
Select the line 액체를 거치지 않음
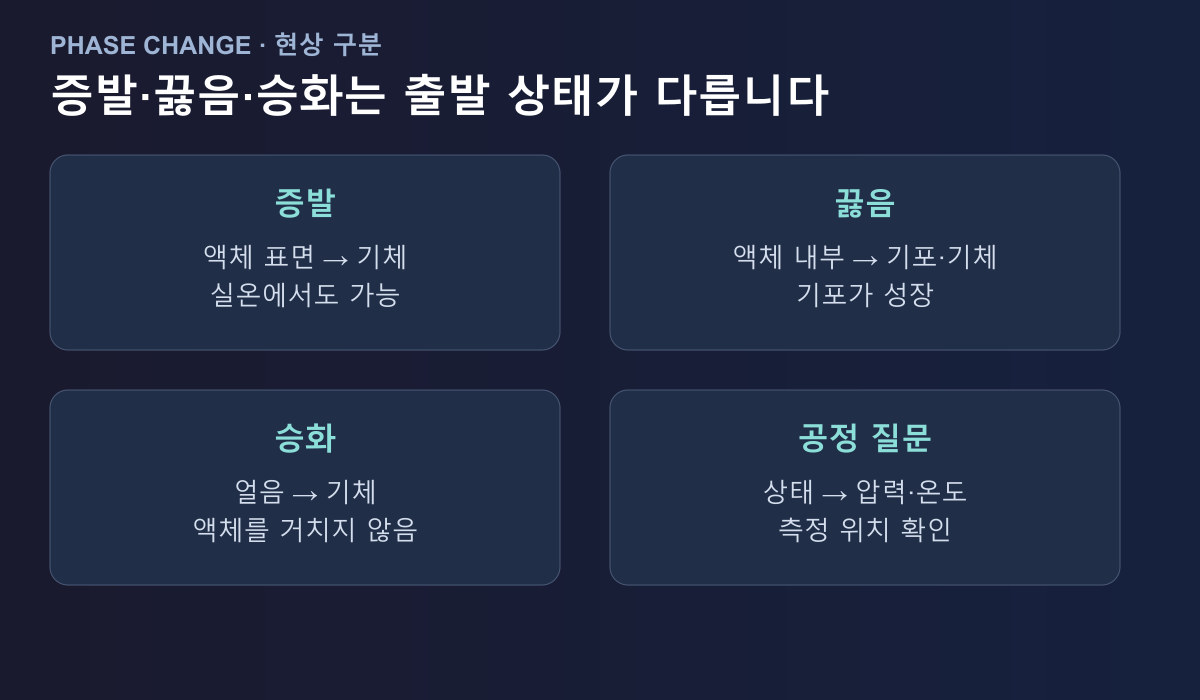pyautogui.click(x=305, y=530)
